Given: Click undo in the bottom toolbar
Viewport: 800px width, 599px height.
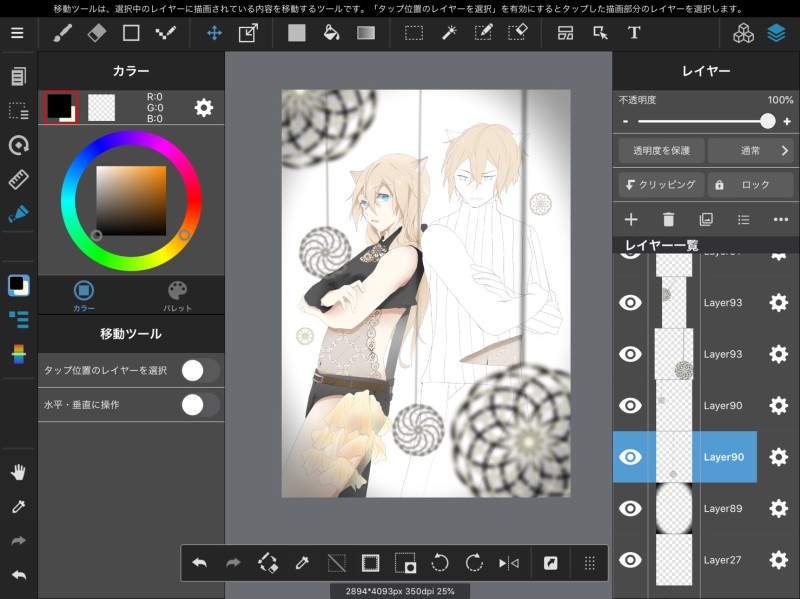Looking at the screenshot, I should tap(199, 563).
